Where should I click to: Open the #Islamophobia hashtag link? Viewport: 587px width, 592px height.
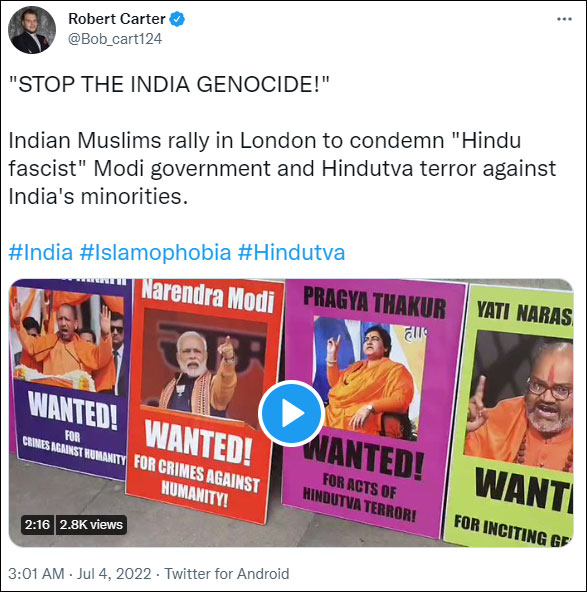pos(155,252)
